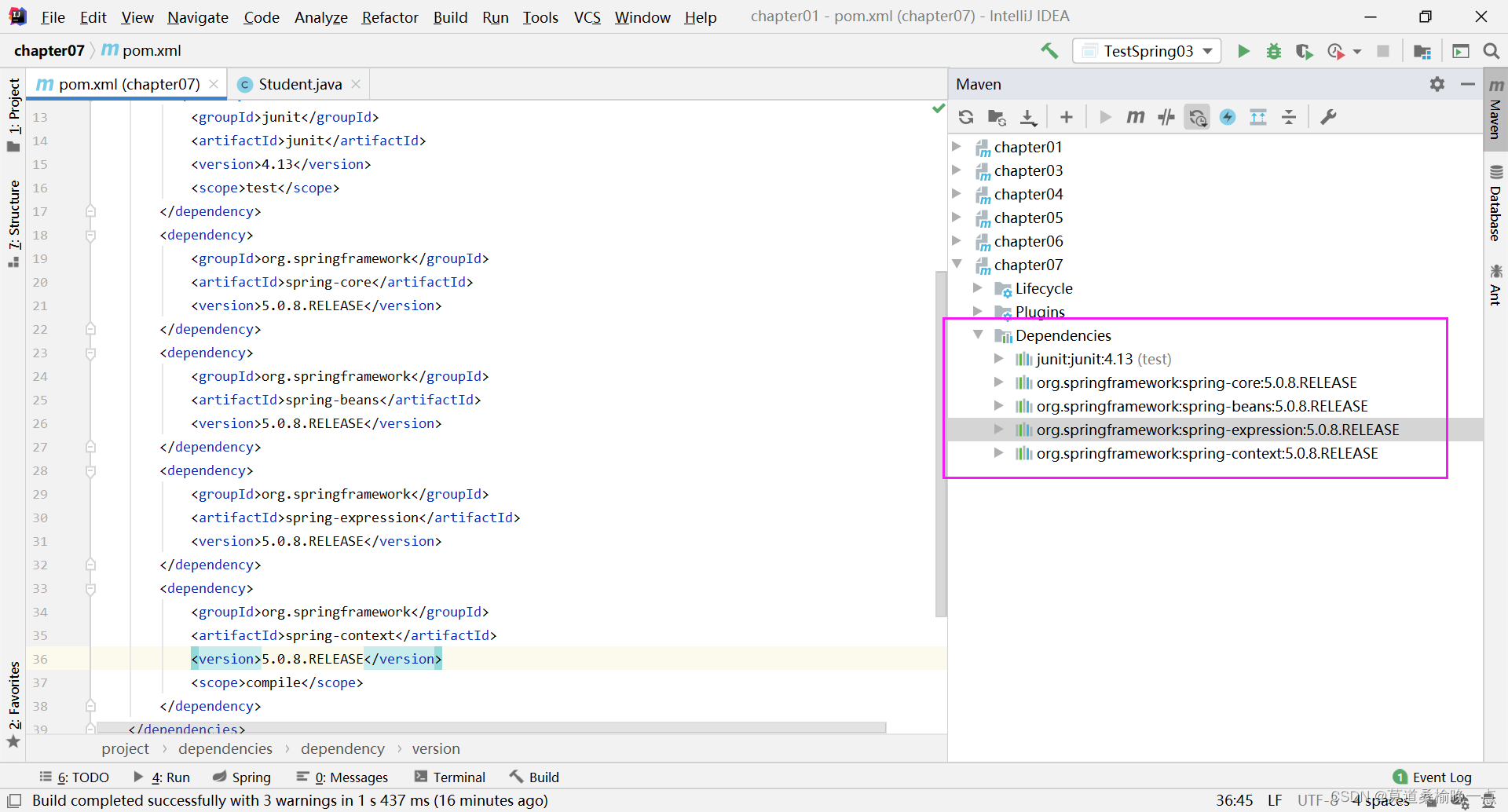Add Maven project plus icon
1508x812 pixels.
tap(1066, 117)
